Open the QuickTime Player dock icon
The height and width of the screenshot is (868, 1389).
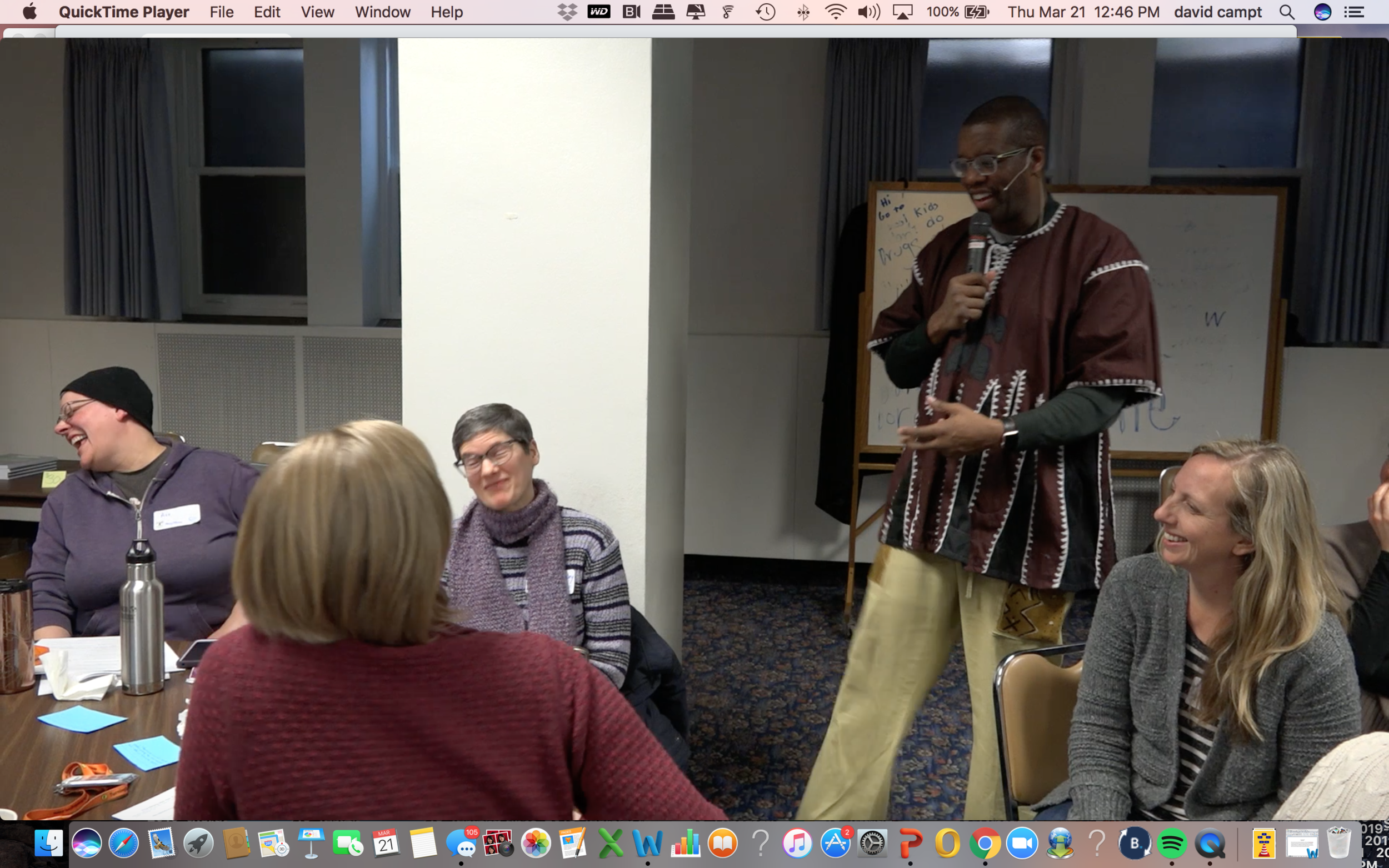[1210, 843]
